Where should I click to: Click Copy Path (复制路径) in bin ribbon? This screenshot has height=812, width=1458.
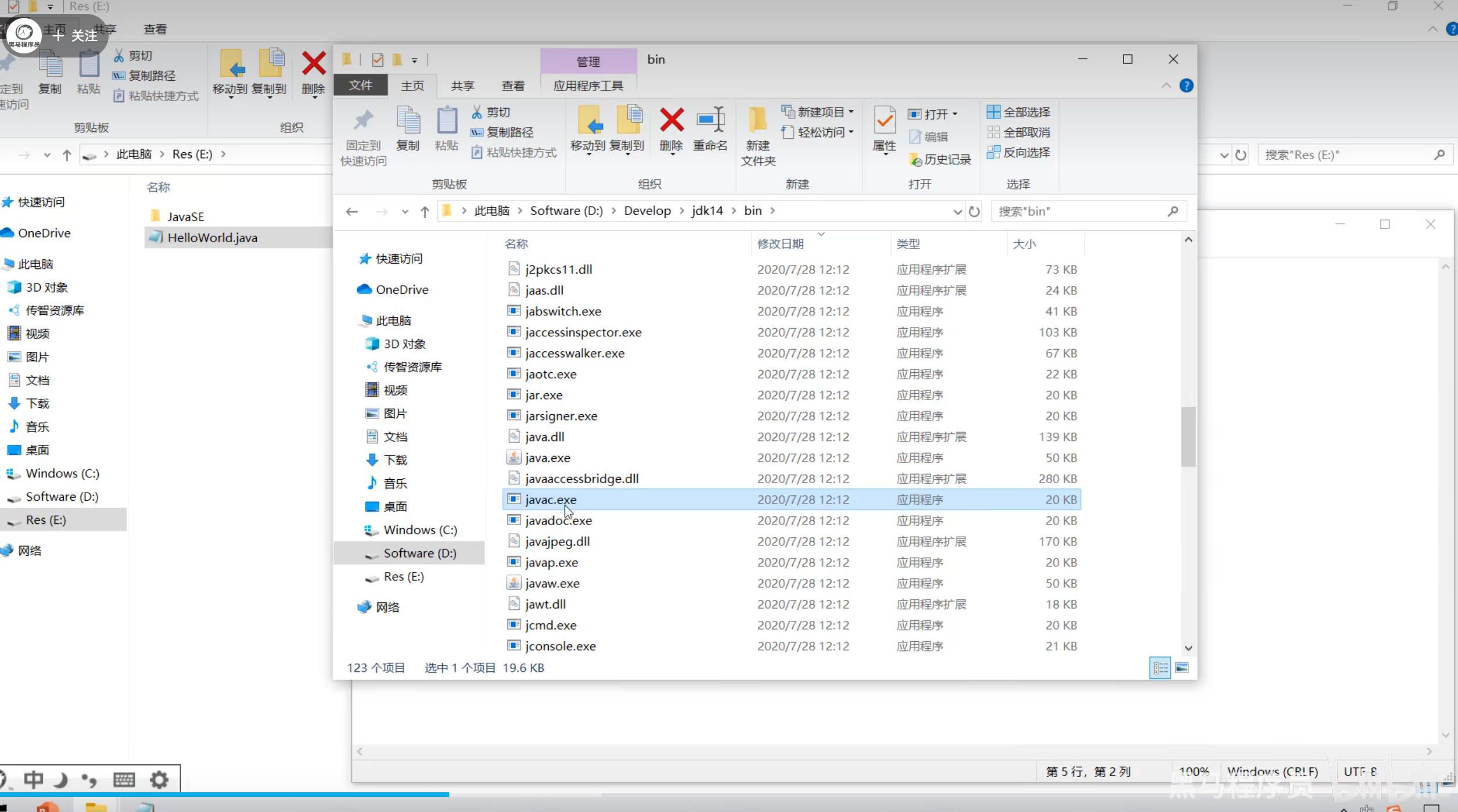pyautogui.click(x=502, y=132)
